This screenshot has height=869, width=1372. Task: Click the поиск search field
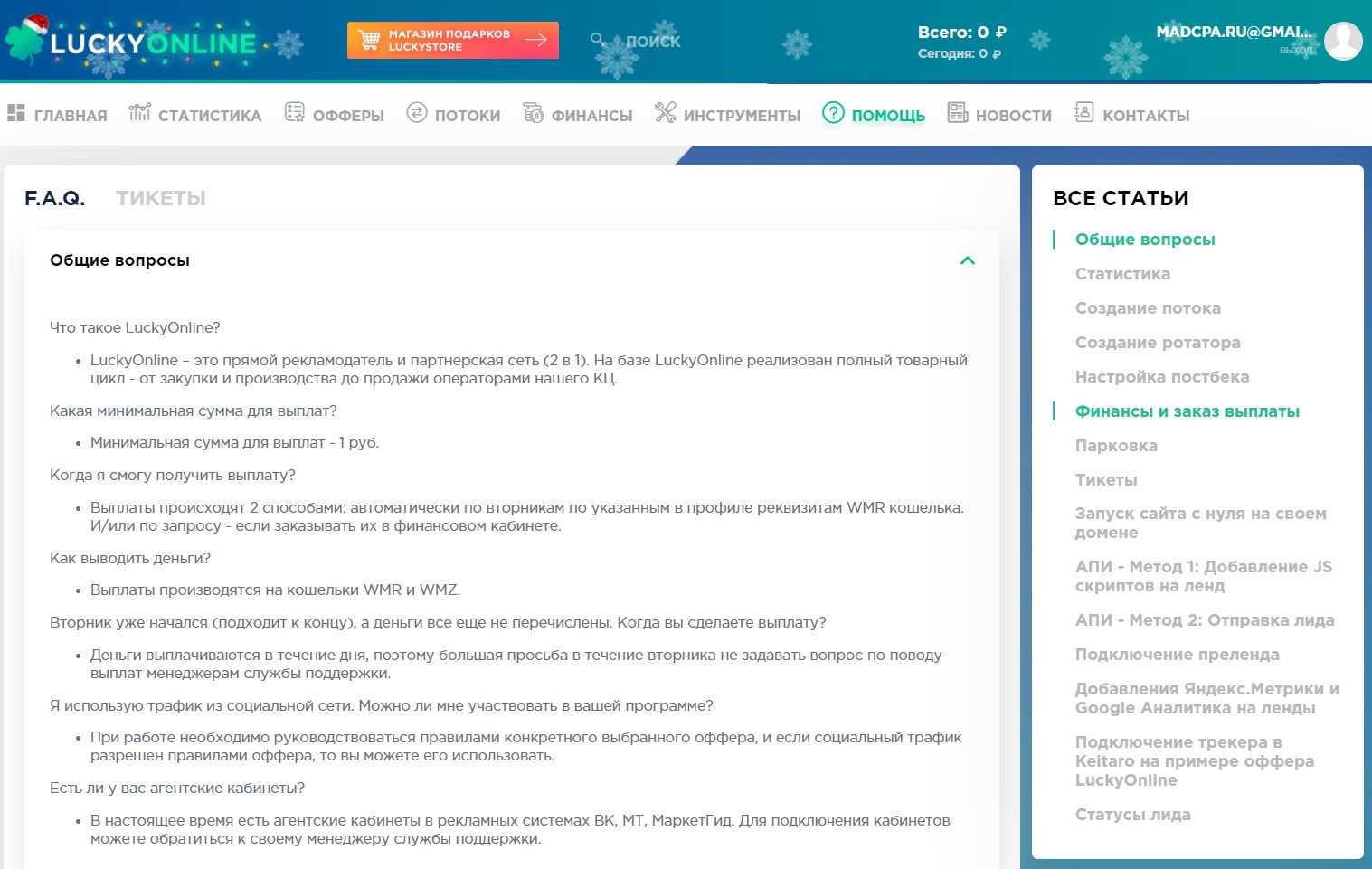click(651, 41)
